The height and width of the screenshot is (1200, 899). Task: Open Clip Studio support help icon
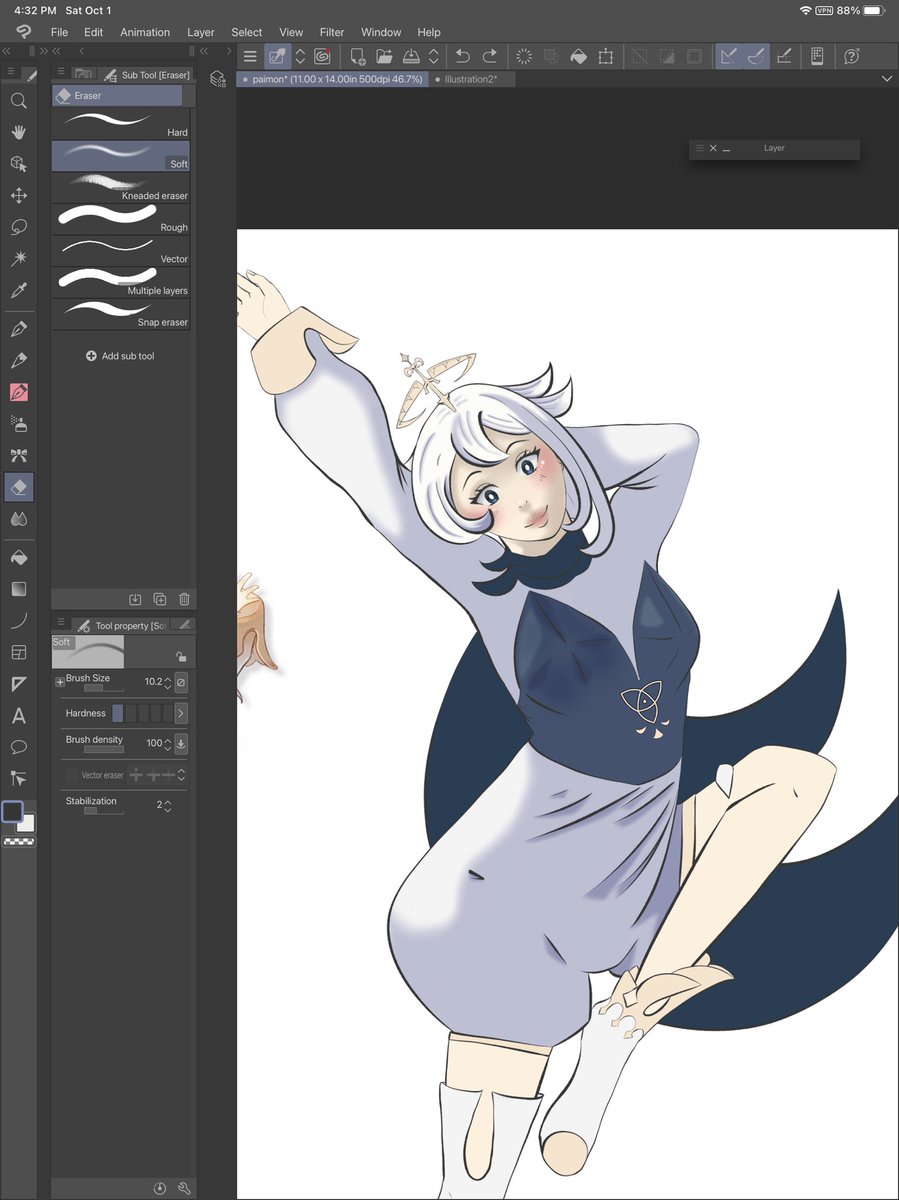tap(852, 57)
